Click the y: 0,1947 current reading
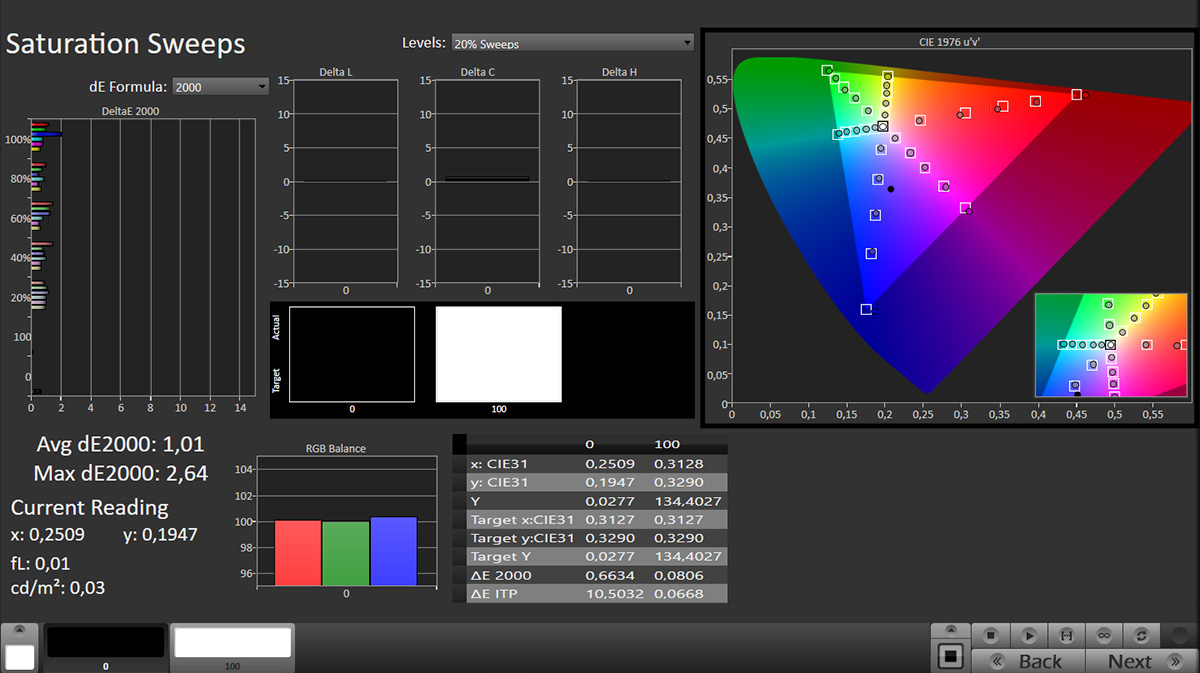The image size is (1200, 673). (160, 534)
